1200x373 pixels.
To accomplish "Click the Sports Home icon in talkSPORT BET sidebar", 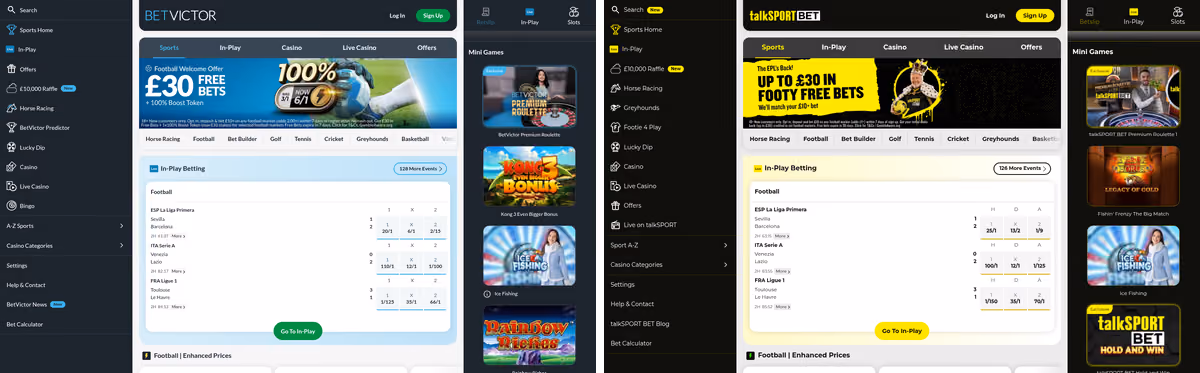I will pos(614,30).
